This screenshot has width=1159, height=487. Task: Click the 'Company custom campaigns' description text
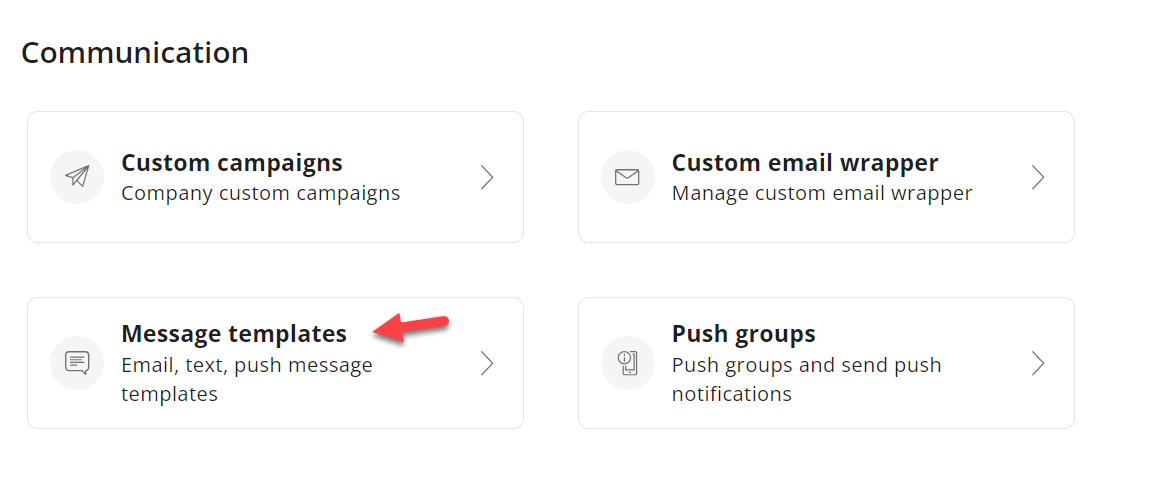click(x=261, y=194)
